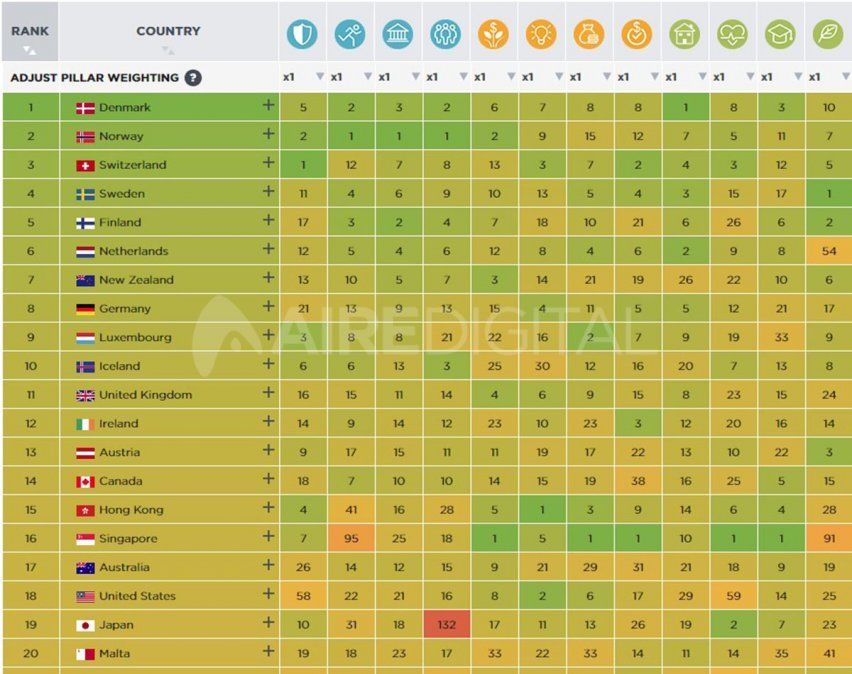Image resolution: width=852 pixels, height=674 pixels.
Task: Select the money bag wealth icon
Action: click(x=589, y=32)
